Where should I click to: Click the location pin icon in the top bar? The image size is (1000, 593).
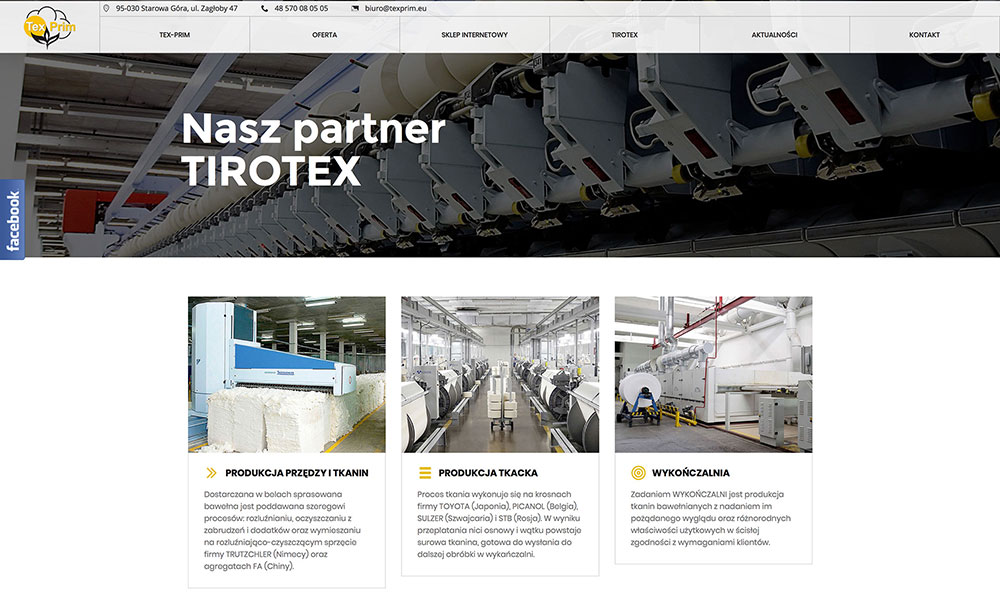(106, 8)
